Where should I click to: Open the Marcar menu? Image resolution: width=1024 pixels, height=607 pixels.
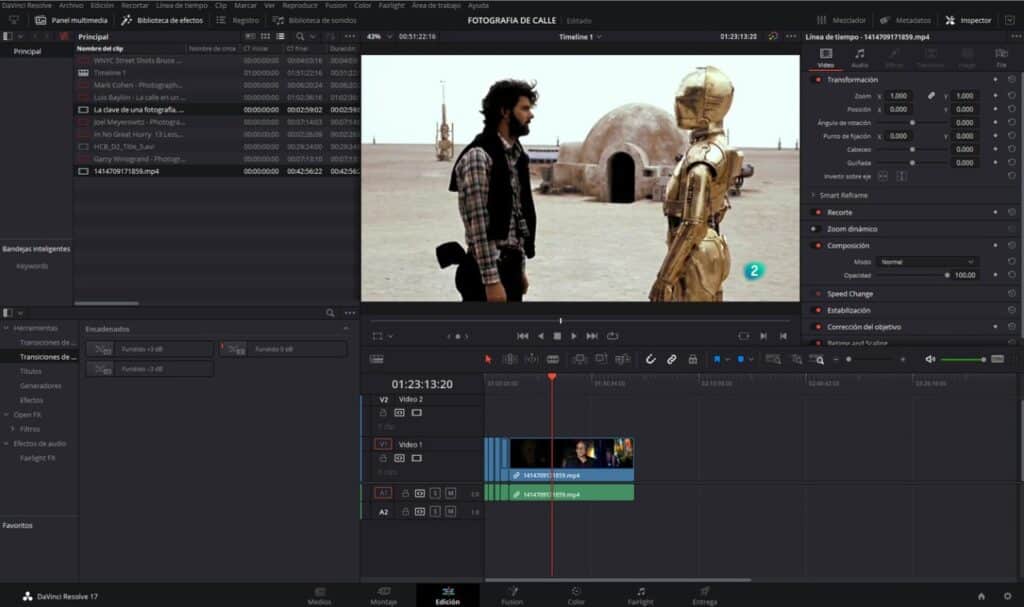coord(246,5)
